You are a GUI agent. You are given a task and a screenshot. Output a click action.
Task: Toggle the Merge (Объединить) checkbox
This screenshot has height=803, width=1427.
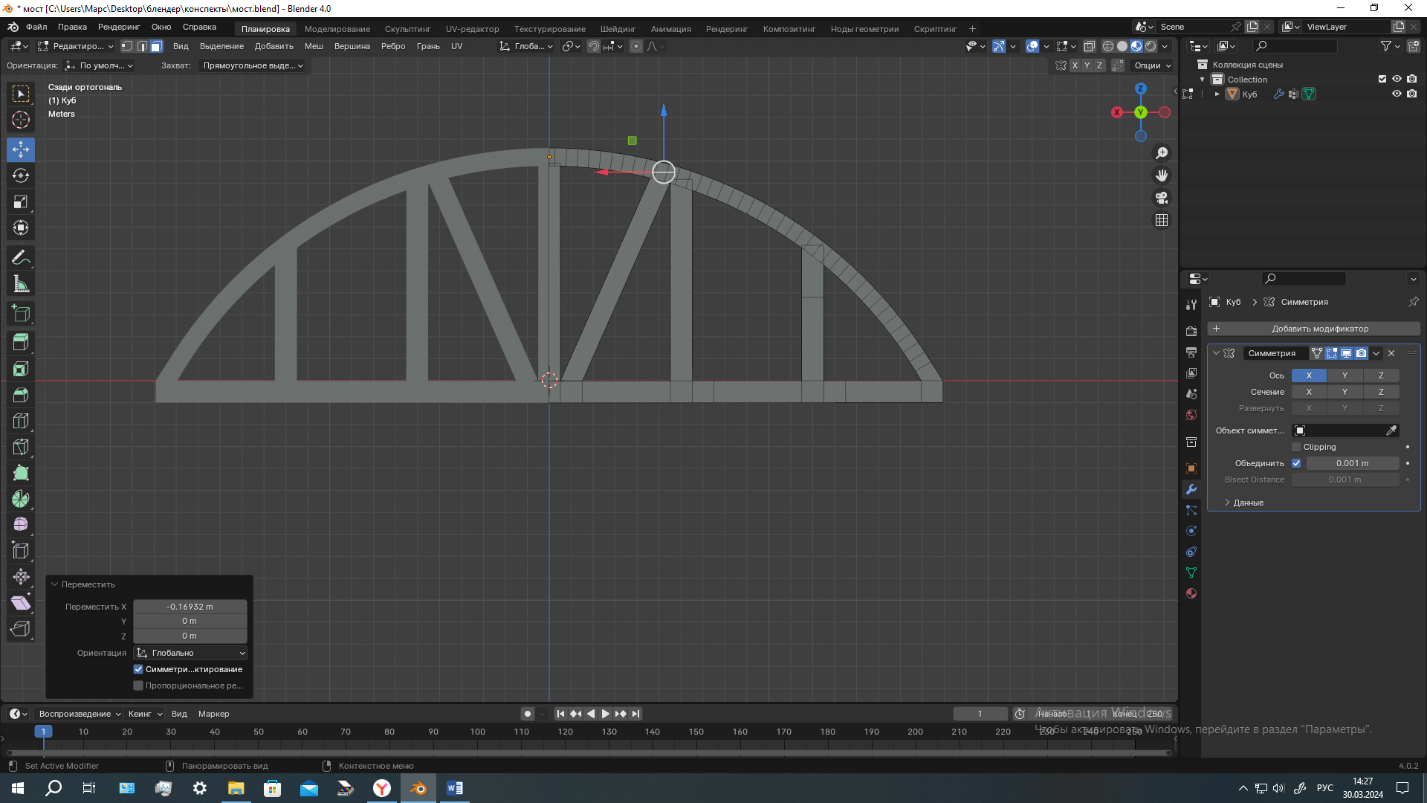click(x=1297, y=463)
